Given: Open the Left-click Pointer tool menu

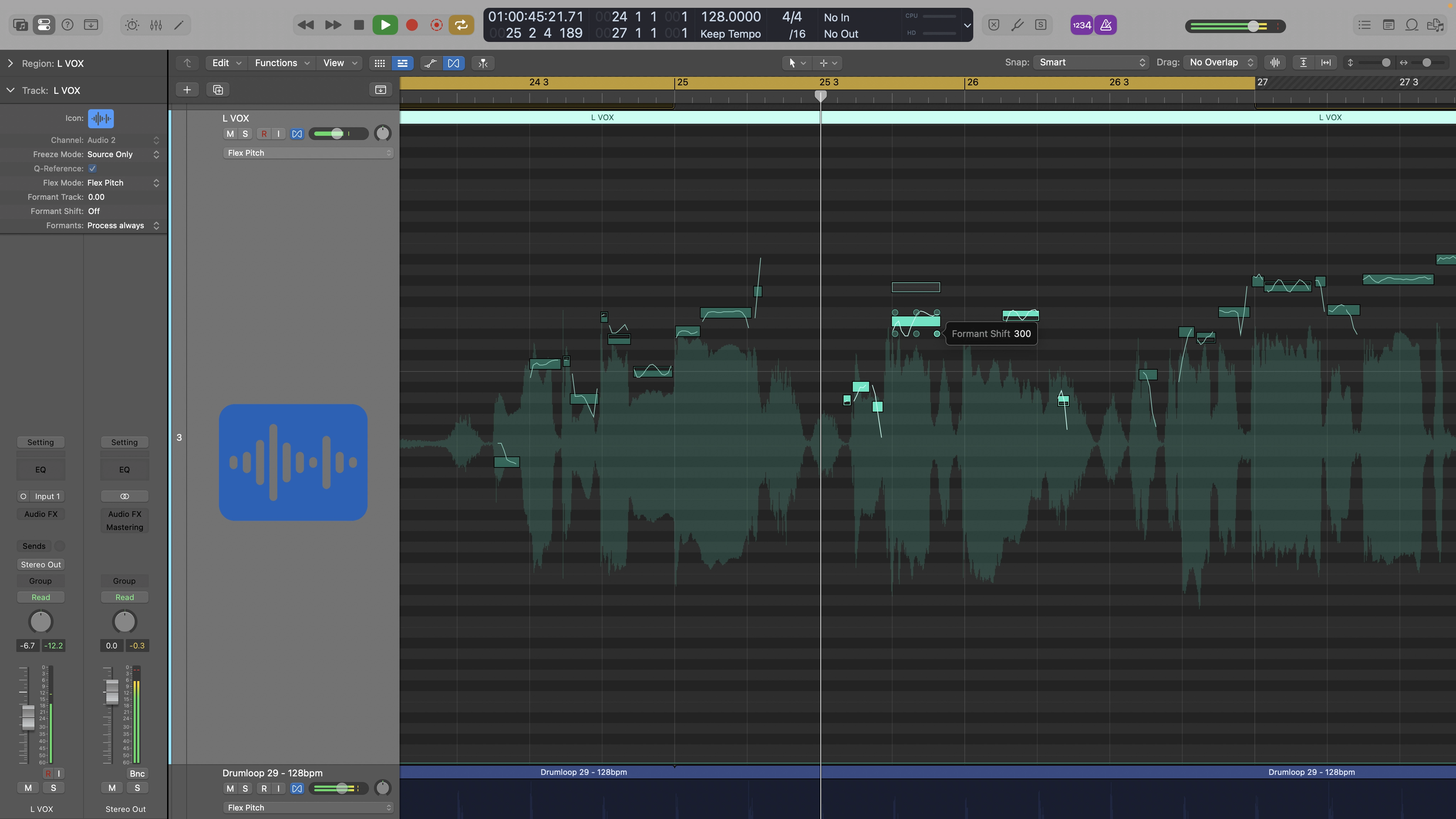Looking at the screenshot, I should tap(797, 63).
